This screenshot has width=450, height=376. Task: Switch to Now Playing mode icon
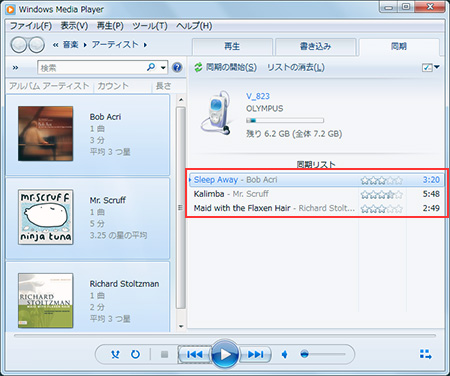tap(425, 354)
